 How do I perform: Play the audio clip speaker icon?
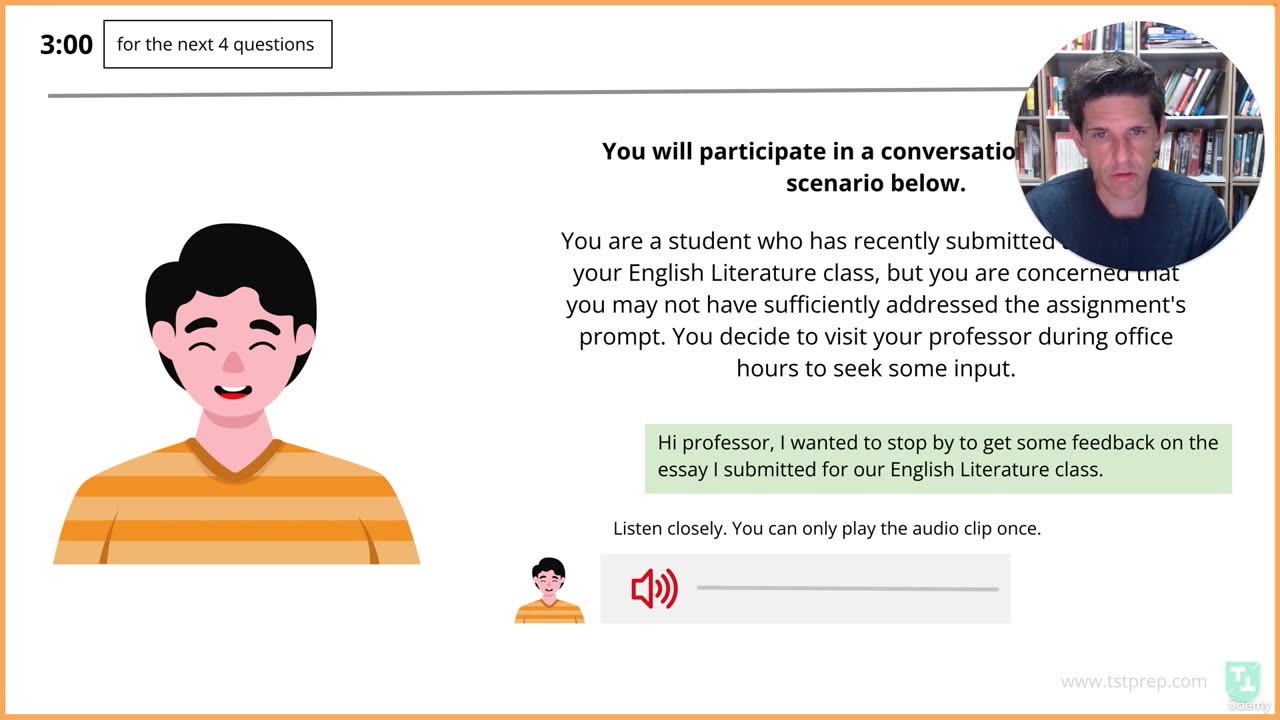(x=654, y=589)
